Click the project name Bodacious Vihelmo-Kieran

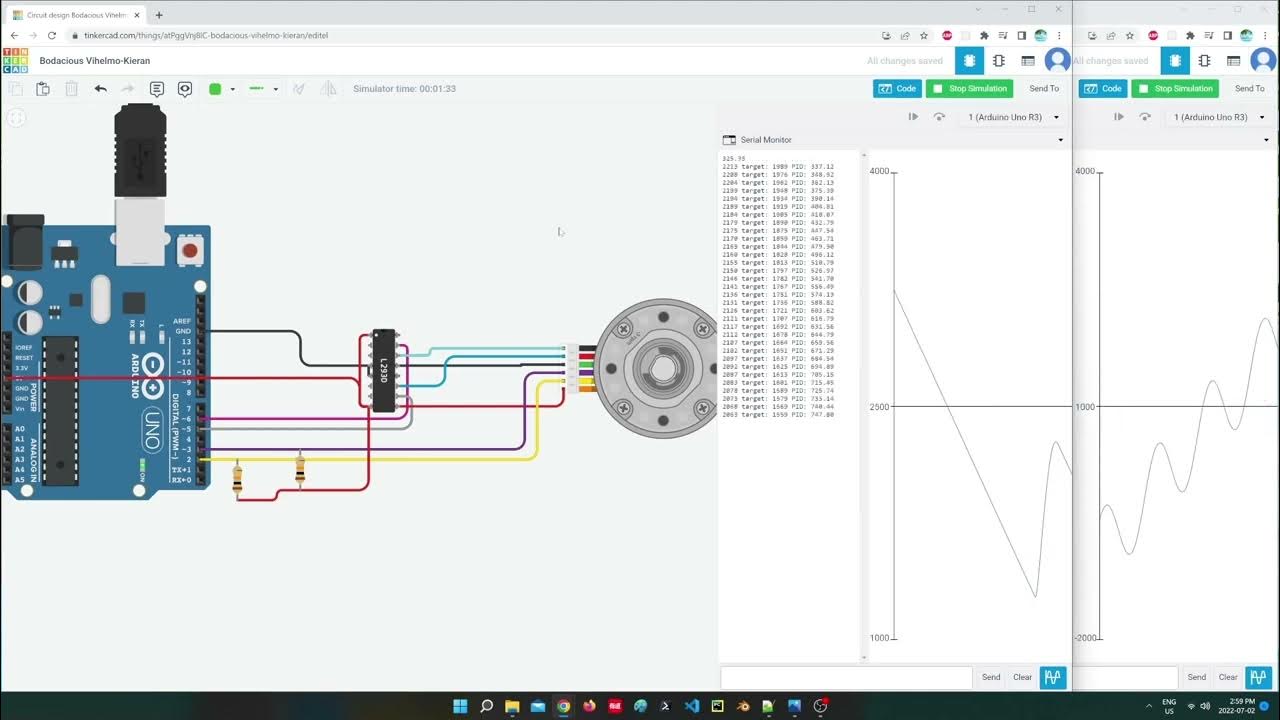(x=95, y=61)
